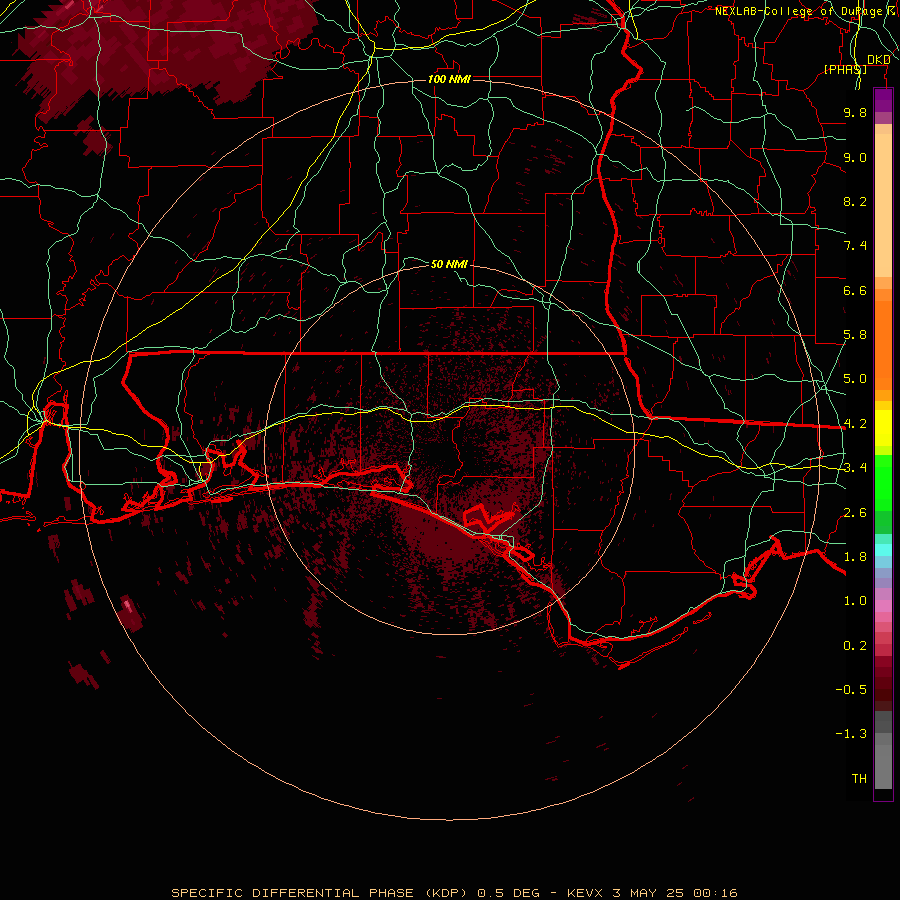Click the 5.0 value on the color scale
The width and height of the screenshot is (900, 900).
tap(855, 379)
